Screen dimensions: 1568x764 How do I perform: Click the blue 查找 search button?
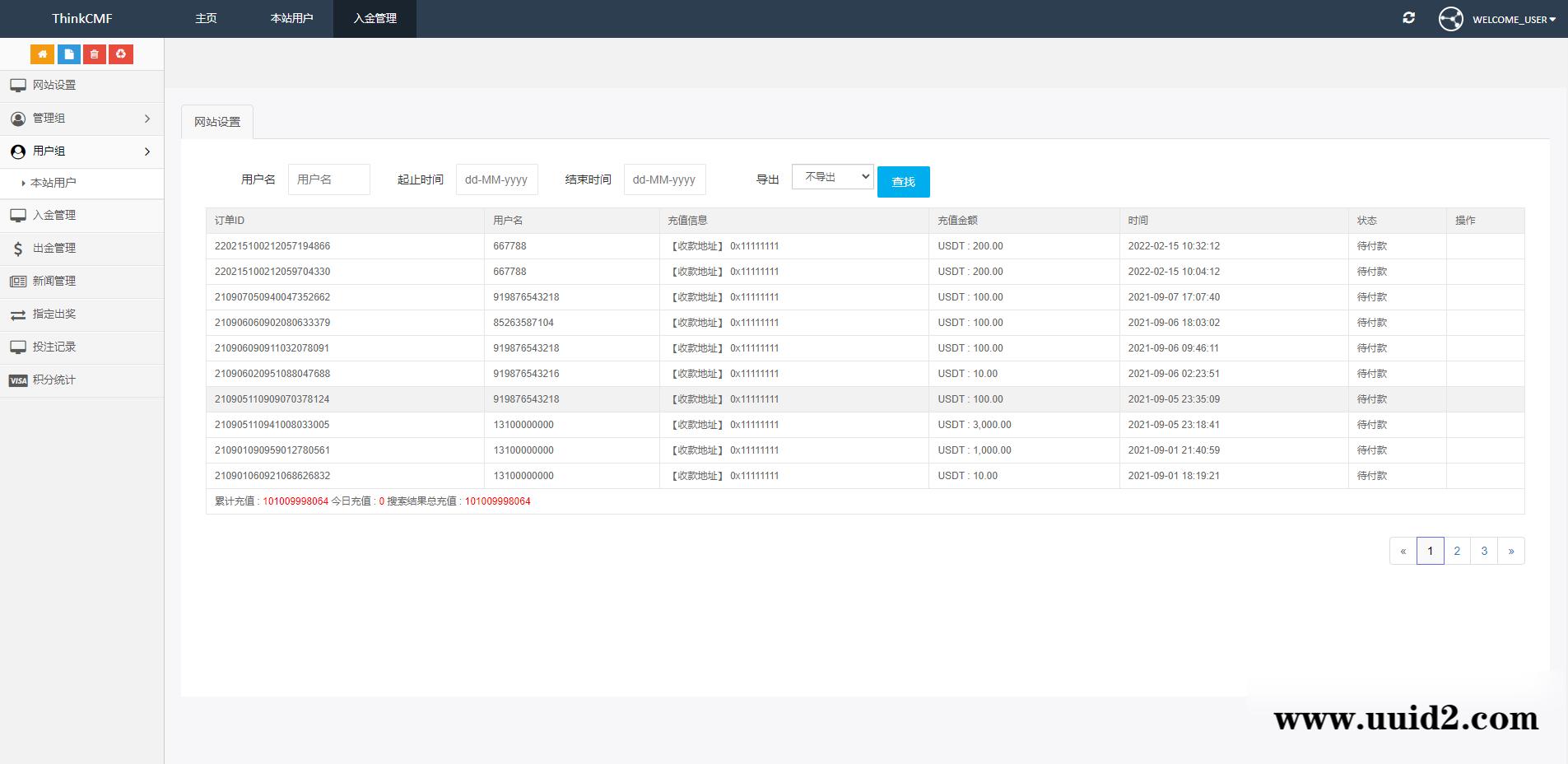[x=903, y=182]
